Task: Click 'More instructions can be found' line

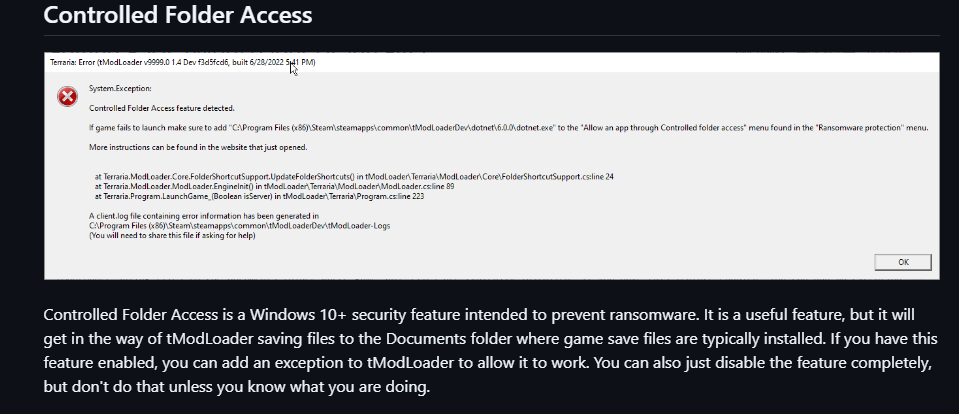Action: click(x=202, y=147)
